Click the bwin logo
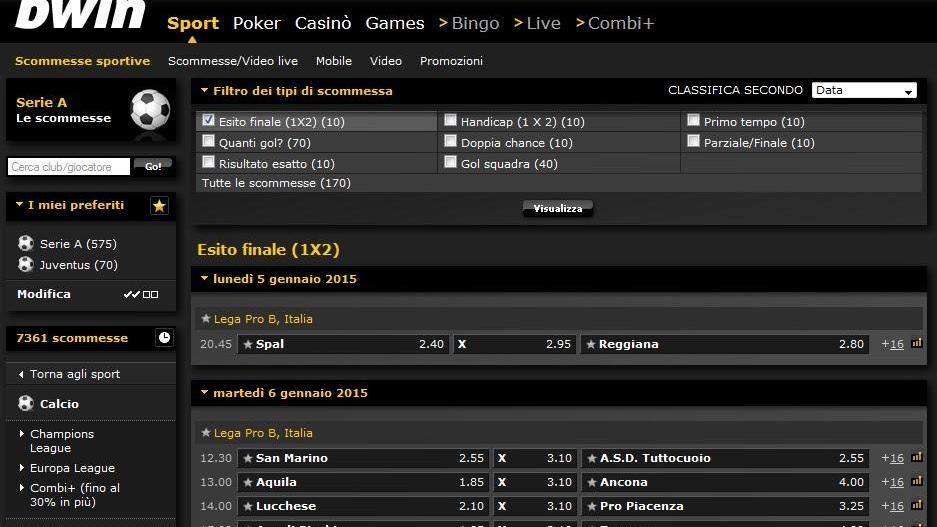The width and height of the screenshot is (937, 527). coord(80,13)
